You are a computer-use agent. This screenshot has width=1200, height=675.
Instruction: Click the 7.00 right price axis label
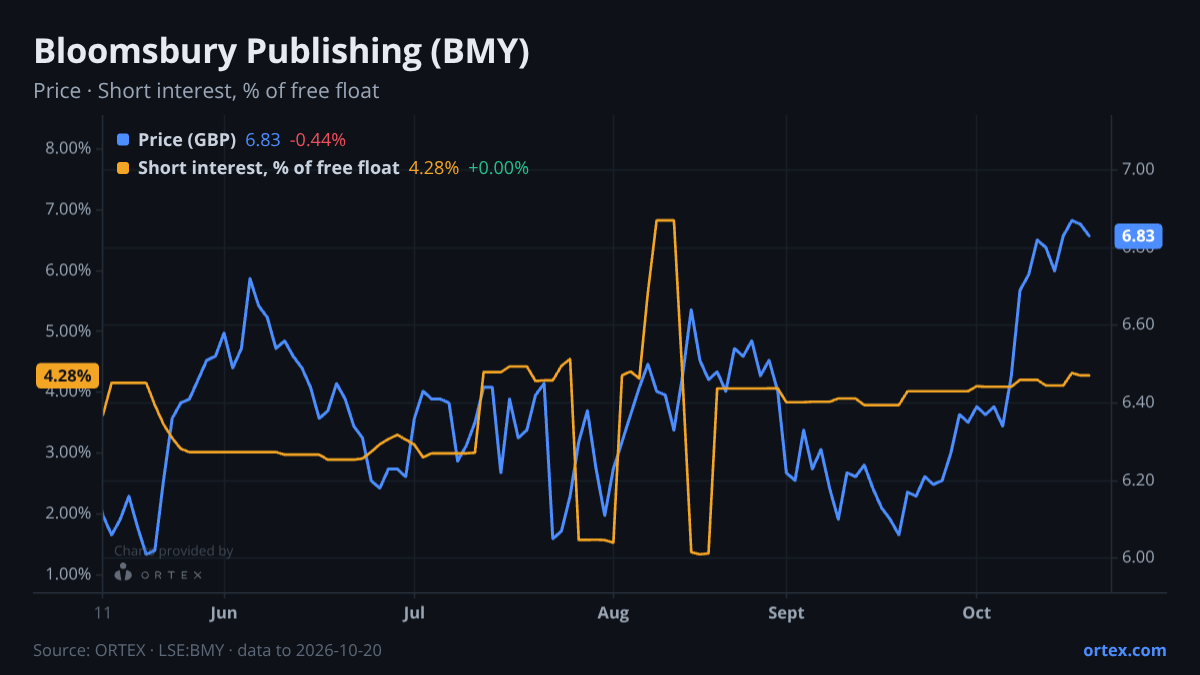(1138, 169)
